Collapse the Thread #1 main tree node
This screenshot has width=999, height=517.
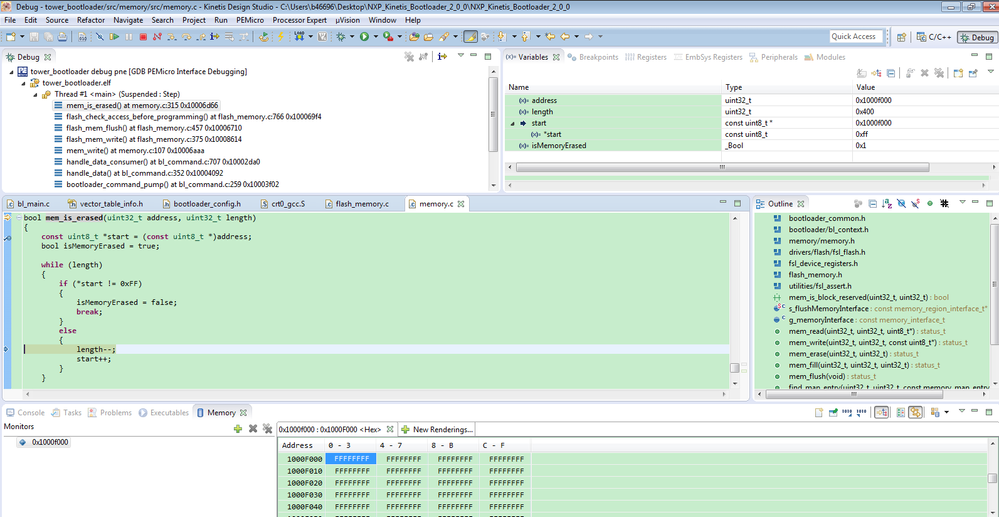click(36, 94)
